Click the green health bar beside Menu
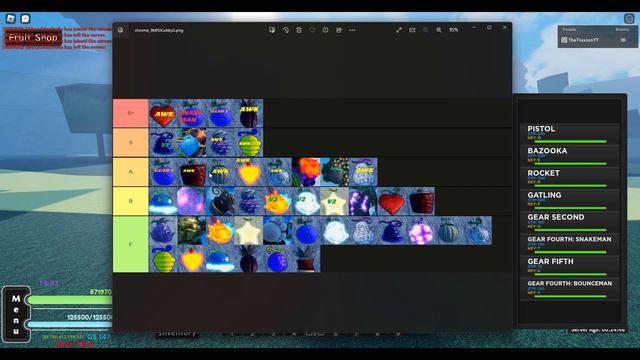The height and width of the screenshot is (360, 640). click(x=70, y=300)
